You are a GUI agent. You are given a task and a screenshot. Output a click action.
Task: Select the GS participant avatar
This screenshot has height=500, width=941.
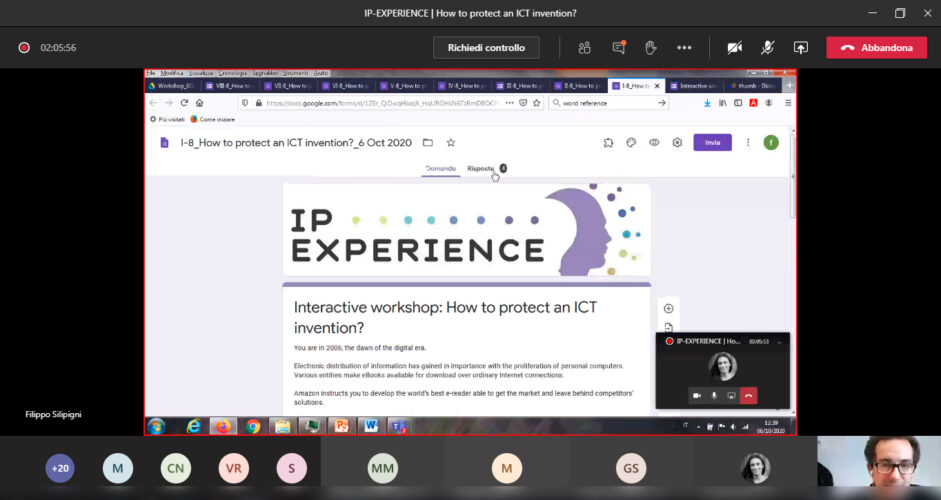click(x=631, y=468)
